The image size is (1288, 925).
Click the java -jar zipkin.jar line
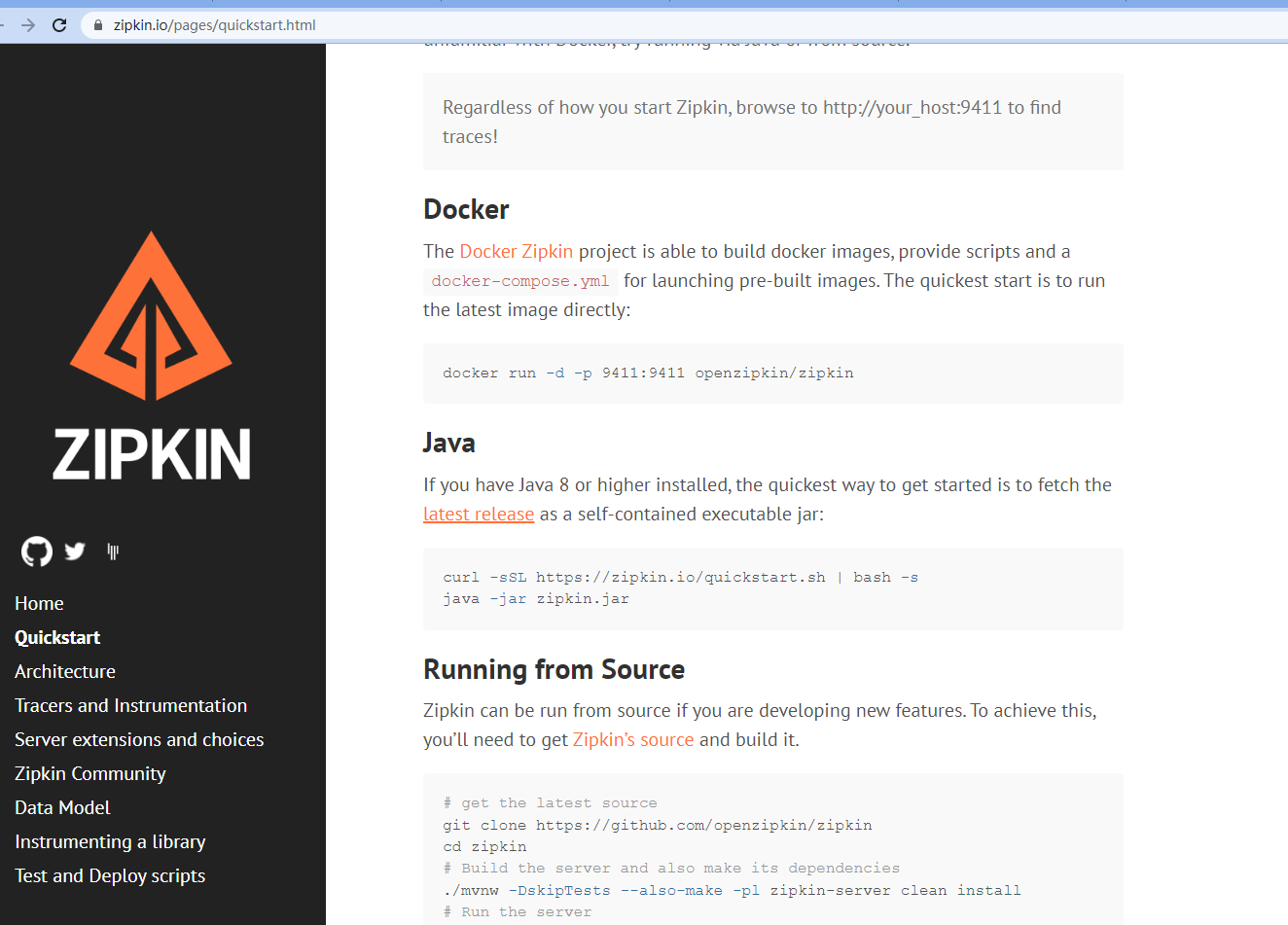tap(536, 598)
